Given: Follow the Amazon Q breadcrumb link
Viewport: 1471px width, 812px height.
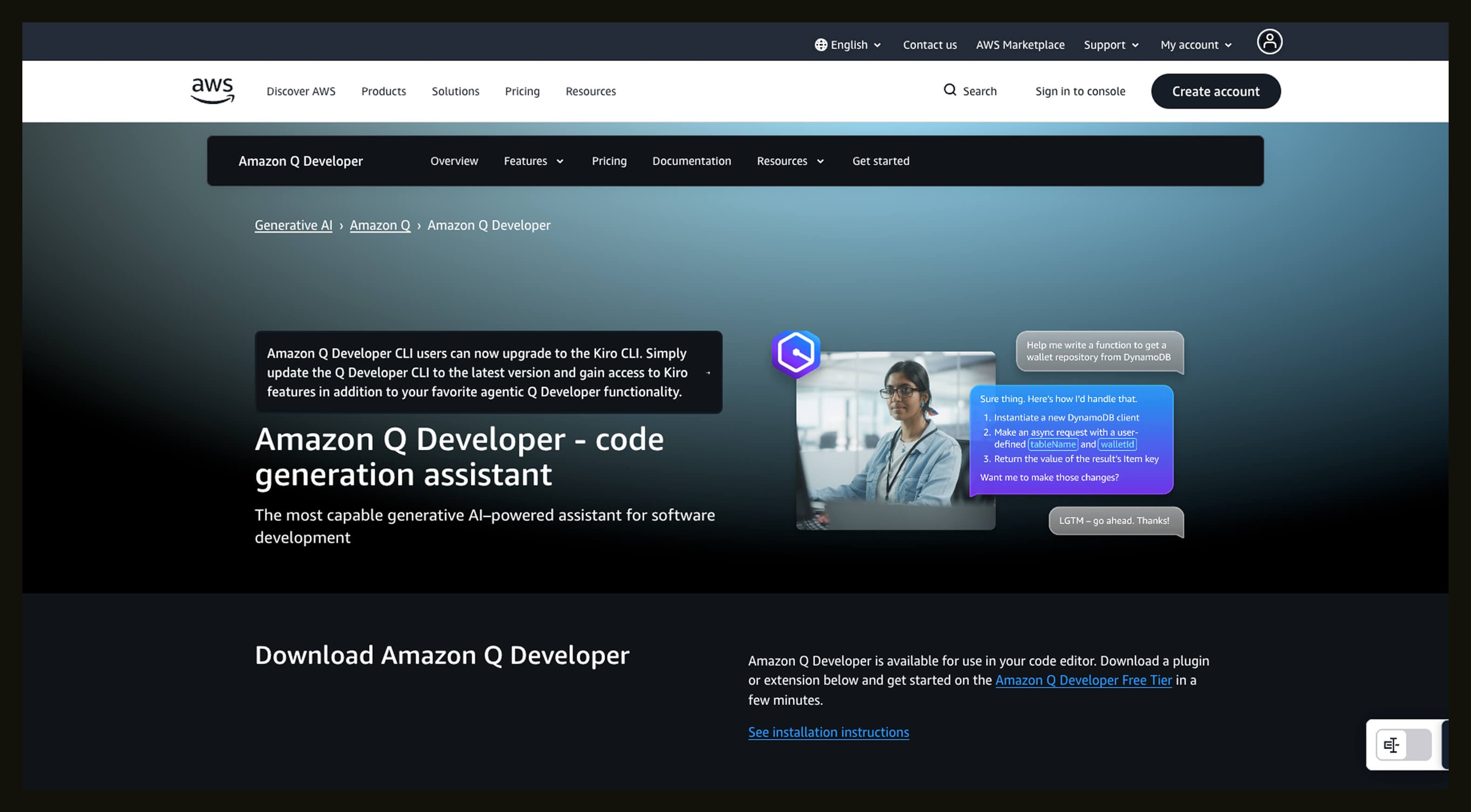Looking at the screenshot, I should pyautogui.click(x=380, y=225).
